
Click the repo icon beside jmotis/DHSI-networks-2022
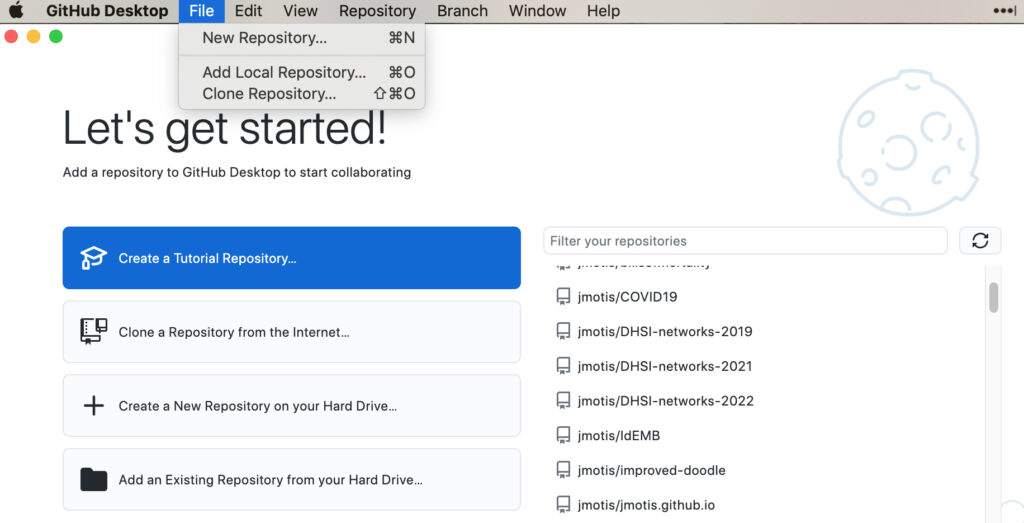[x=563, y=400]
